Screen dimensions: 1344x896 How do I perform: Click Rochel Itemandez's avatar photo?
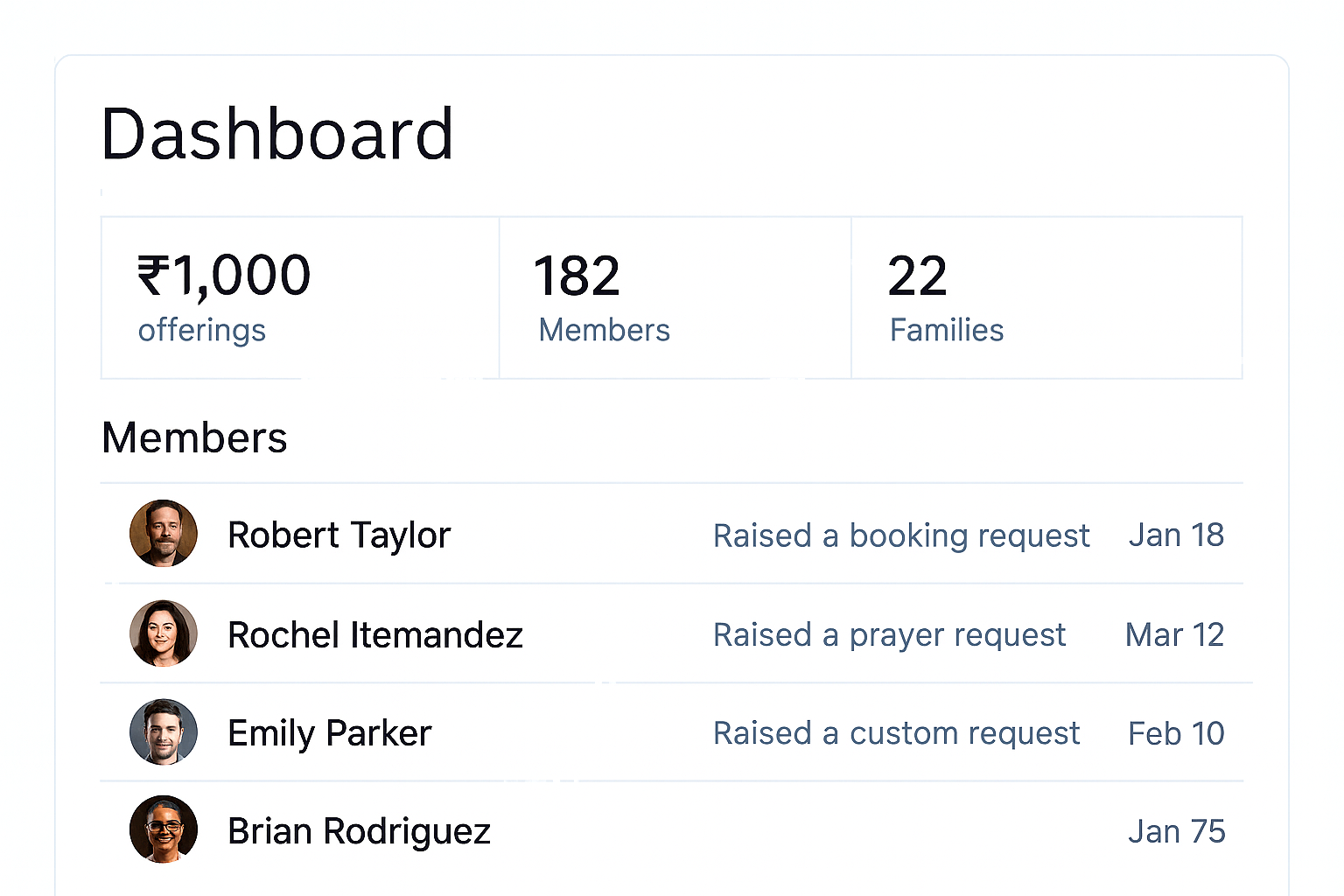(164, 633)
